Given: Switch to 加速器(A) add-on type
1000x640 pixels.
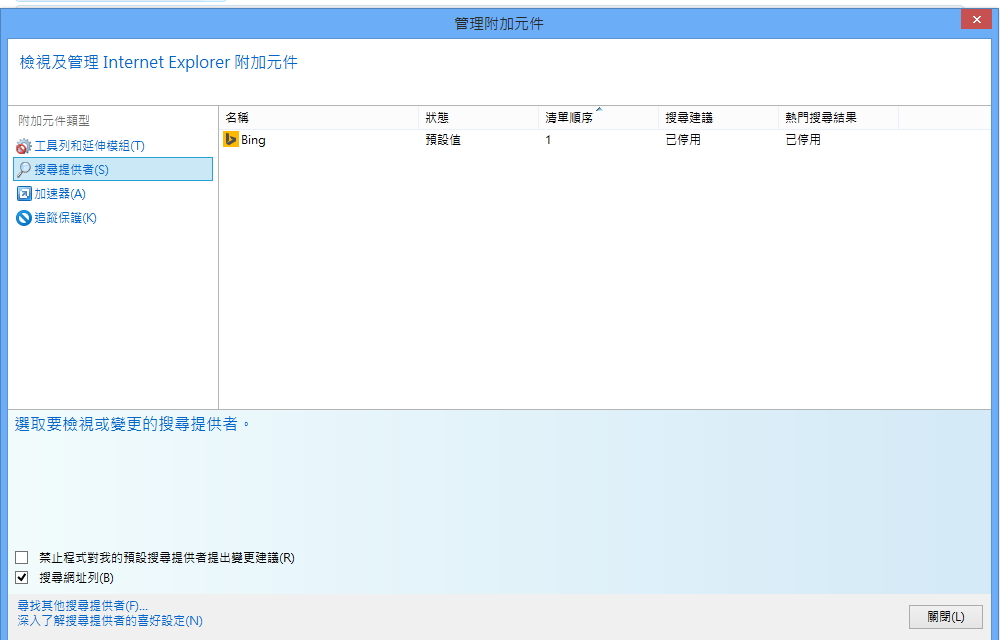Looking at the screenshot, I should click(x=60, y=194).
